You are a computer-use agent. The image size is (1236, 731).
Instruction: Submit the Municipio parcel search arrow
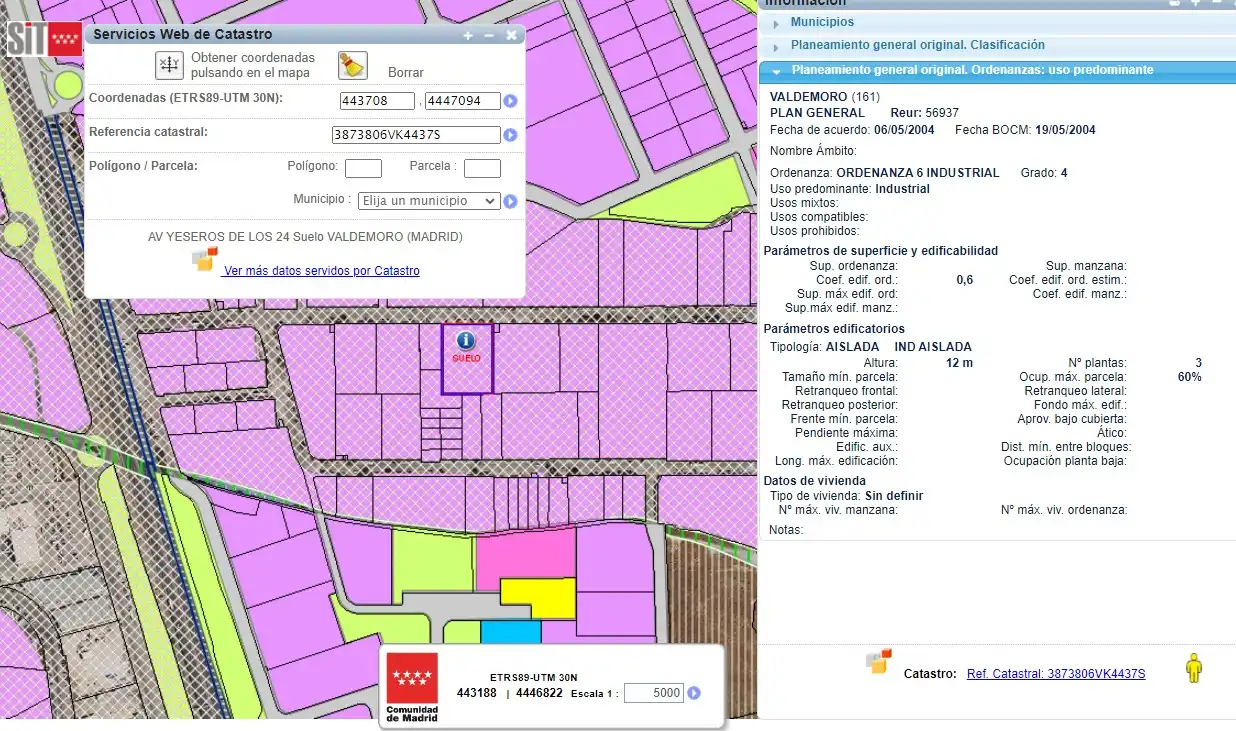tap(510, 201)
